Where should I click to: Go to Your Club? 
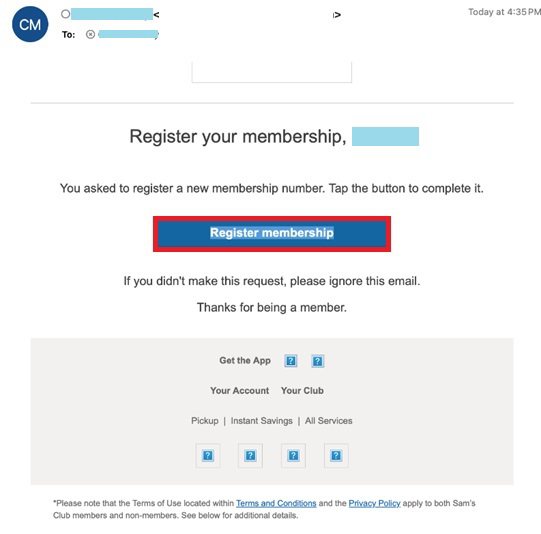[302, 390]
